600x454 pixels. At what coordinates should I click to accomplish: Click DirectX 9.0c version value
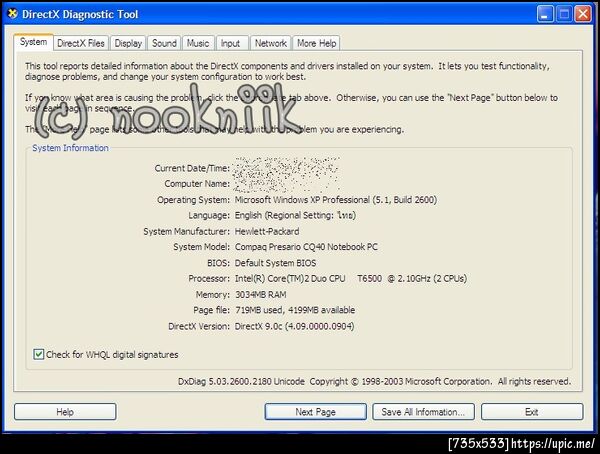294,326
